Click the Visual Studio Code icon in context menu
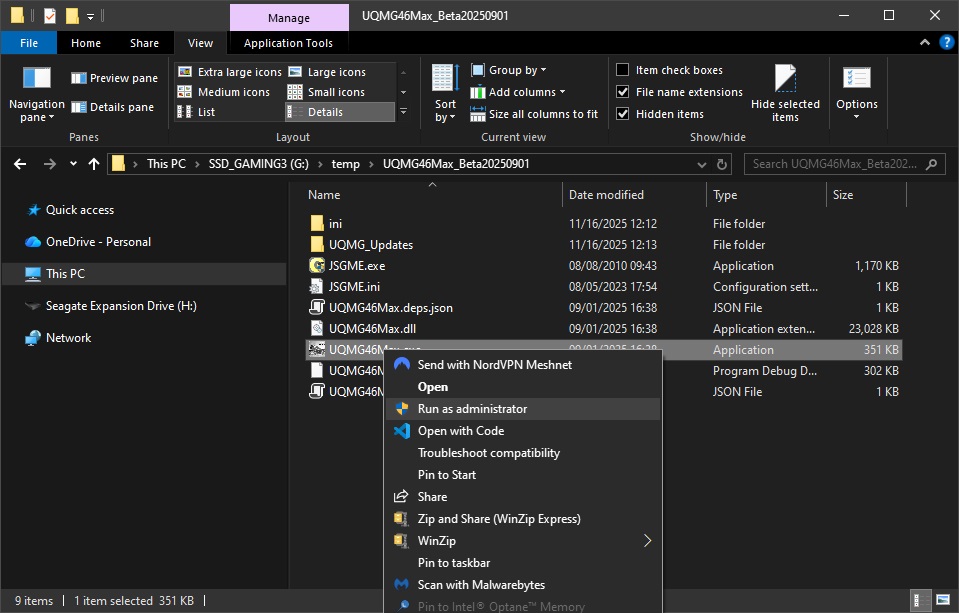Image resolution: width=959 pixels, height=613 pixels. (402, 431)
